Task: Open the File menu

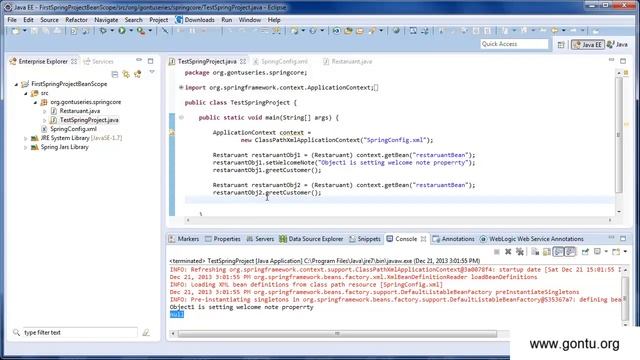Action: click(12, 20)
